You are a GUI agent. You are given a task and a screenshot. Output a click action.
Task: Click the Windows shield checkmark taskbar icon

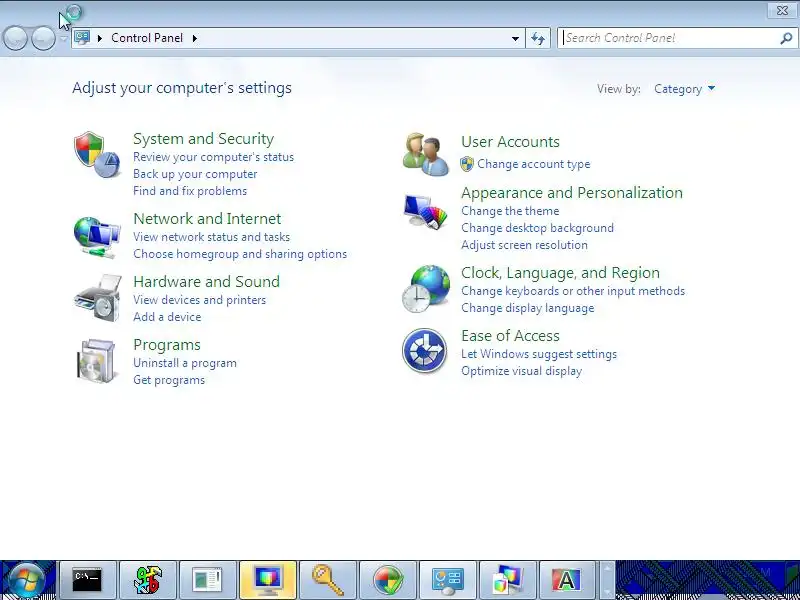tap(388, 580)
